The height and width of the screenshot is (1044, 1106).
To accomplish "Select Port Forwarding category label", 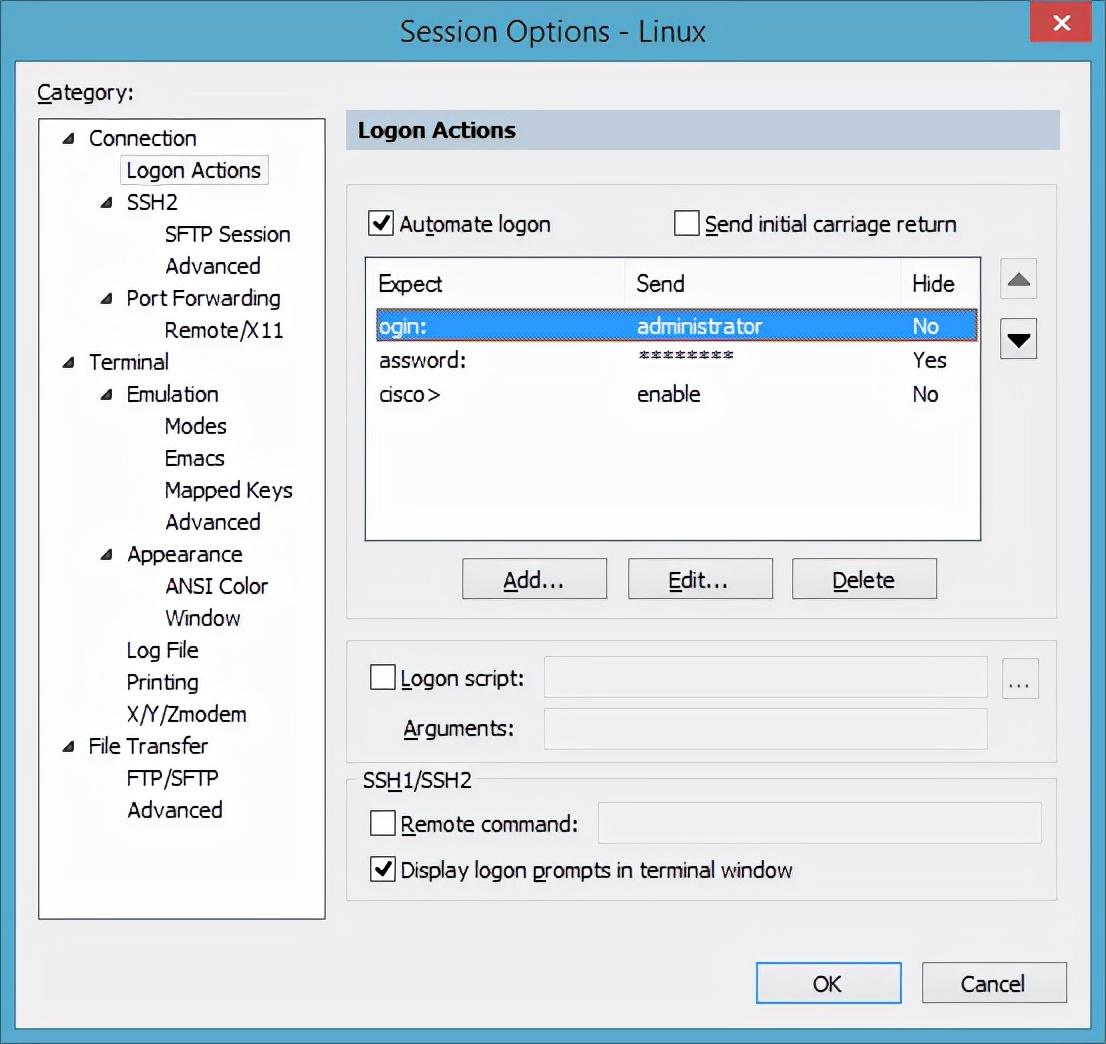I will point(203,298).
